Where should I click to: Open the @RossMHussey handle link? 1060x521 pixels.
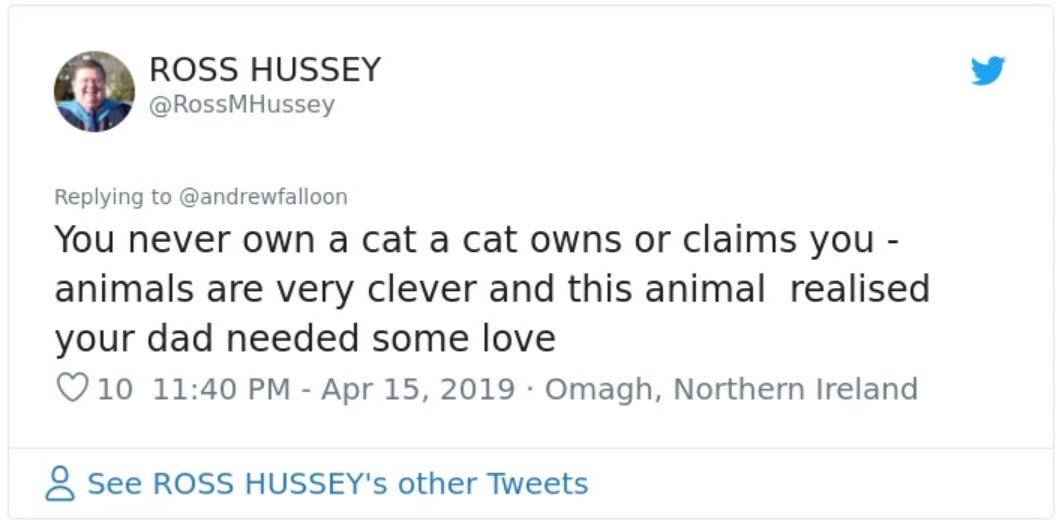(x=241, y=104)
